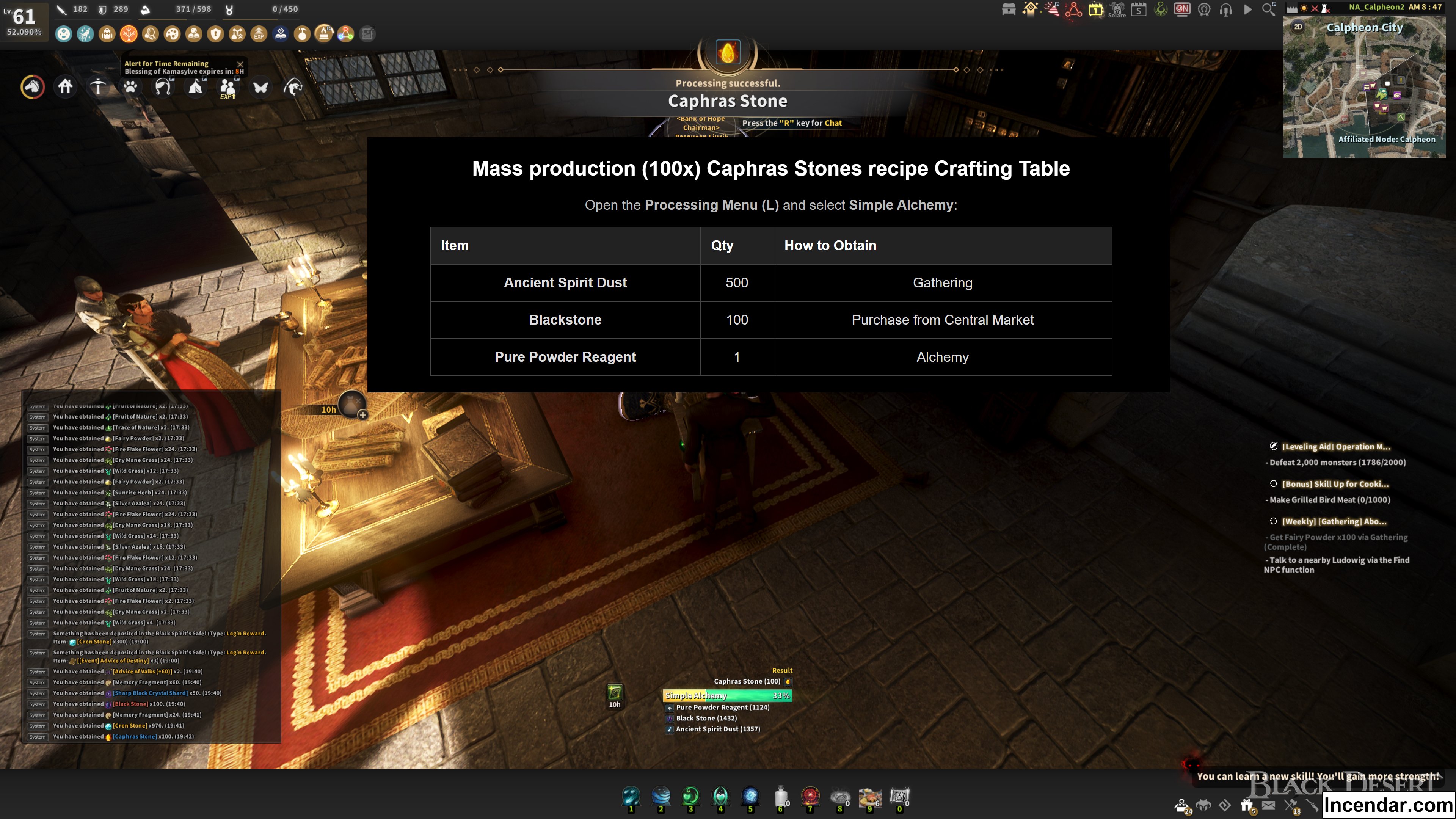Viewport: 1456px width, 819px height.
Task: Close the Alert for Time Remaining popup
Action: tap(240, 64)
